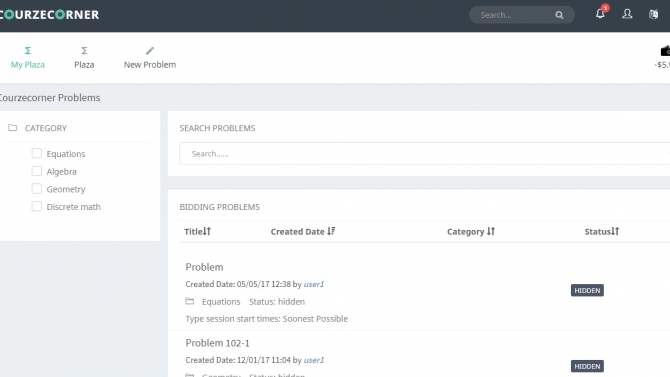
Task: Sort problems by Created Date
Action: [x=303, y=231]
